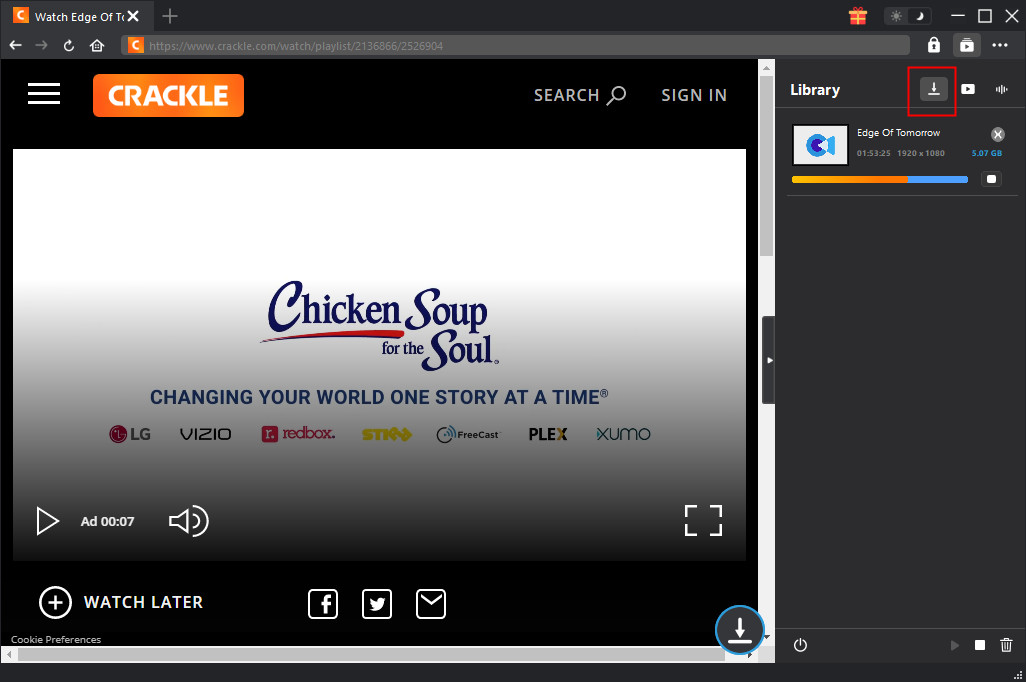Click SIGN IN on Crackle

(694, 95)
